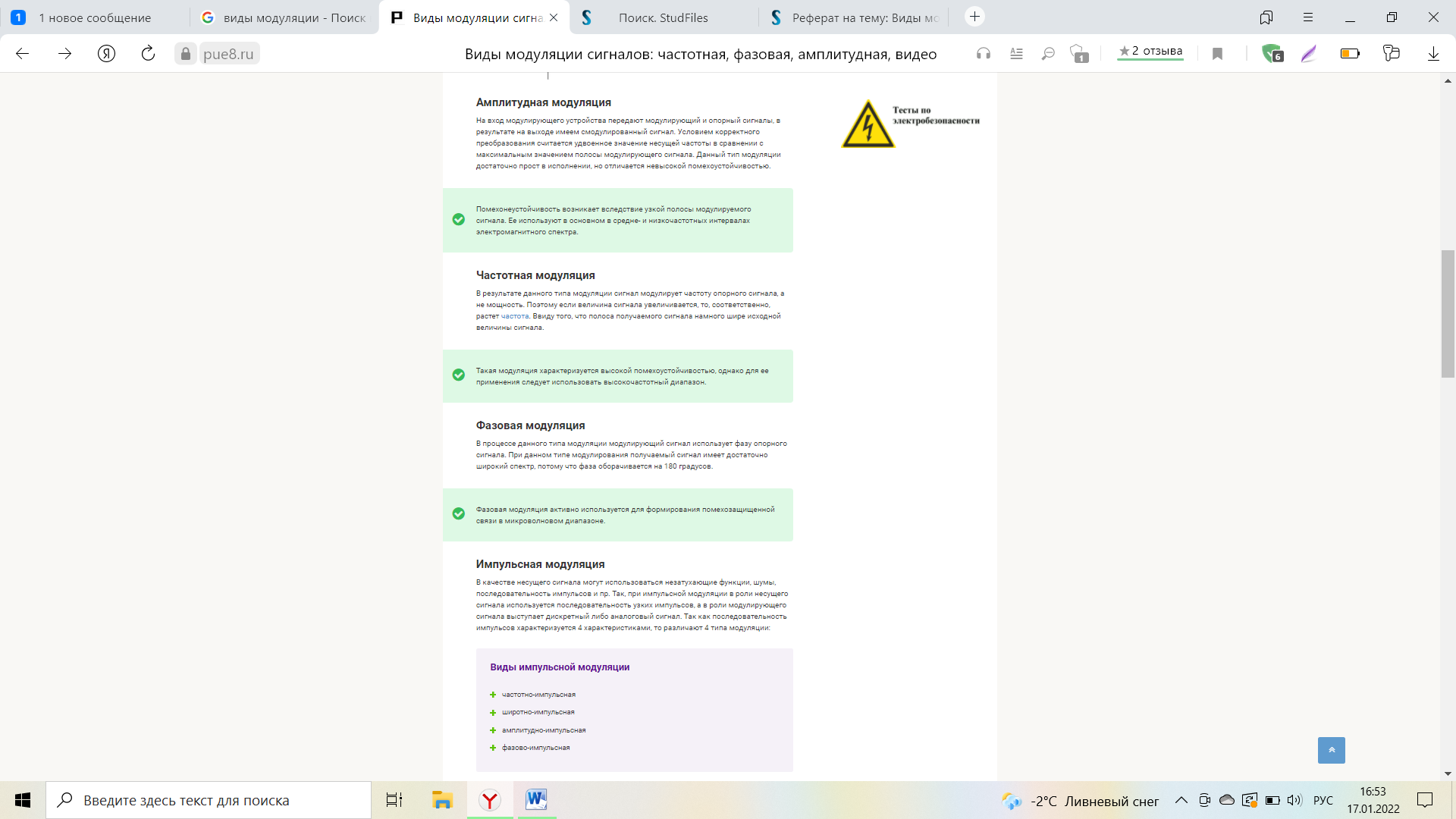This screenshot has width=1456, height=819.
Task: Reload the current page
Action: point(149,54)
